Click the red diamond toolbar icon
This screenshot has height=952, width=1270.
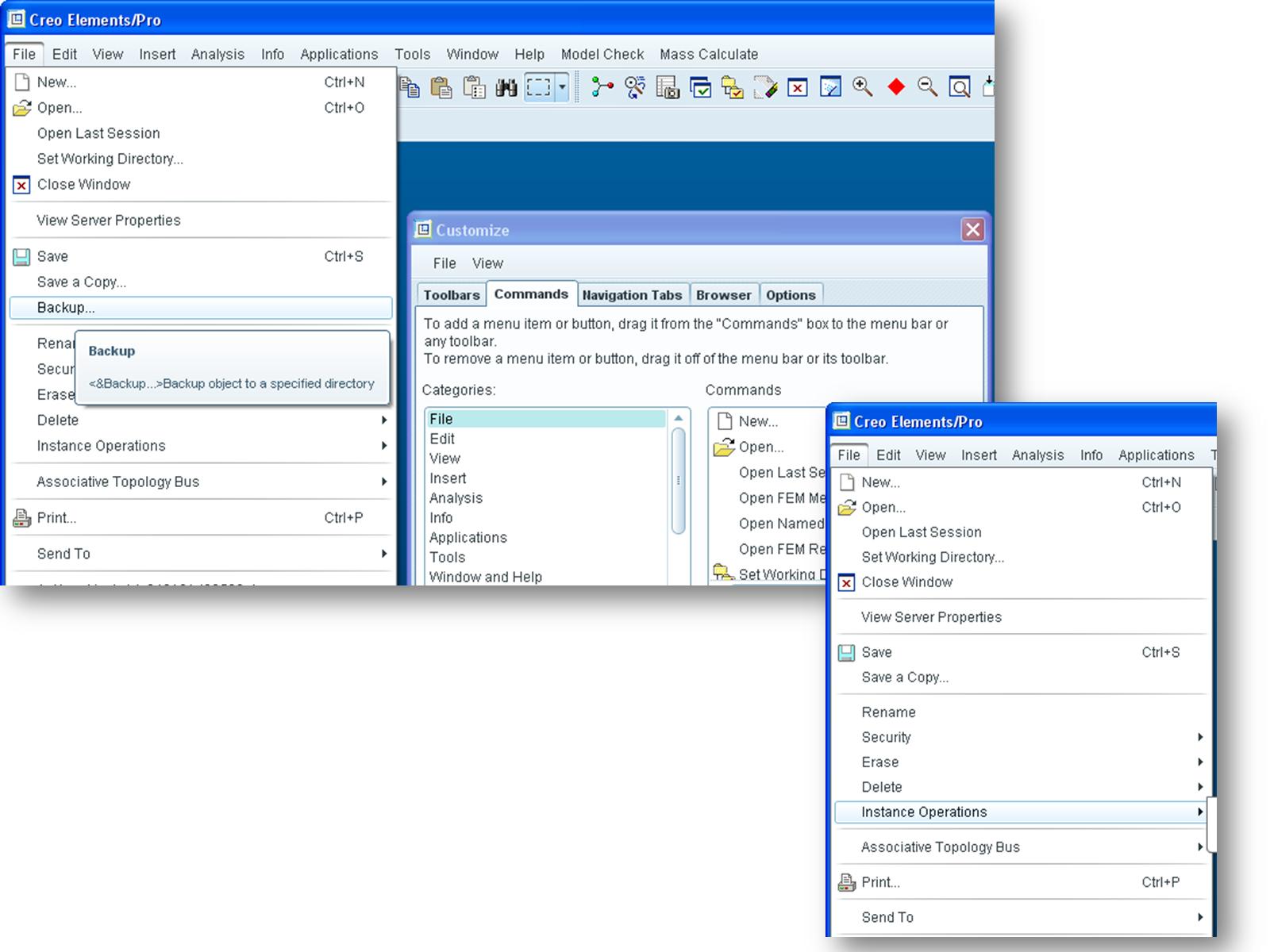[896, 86]
